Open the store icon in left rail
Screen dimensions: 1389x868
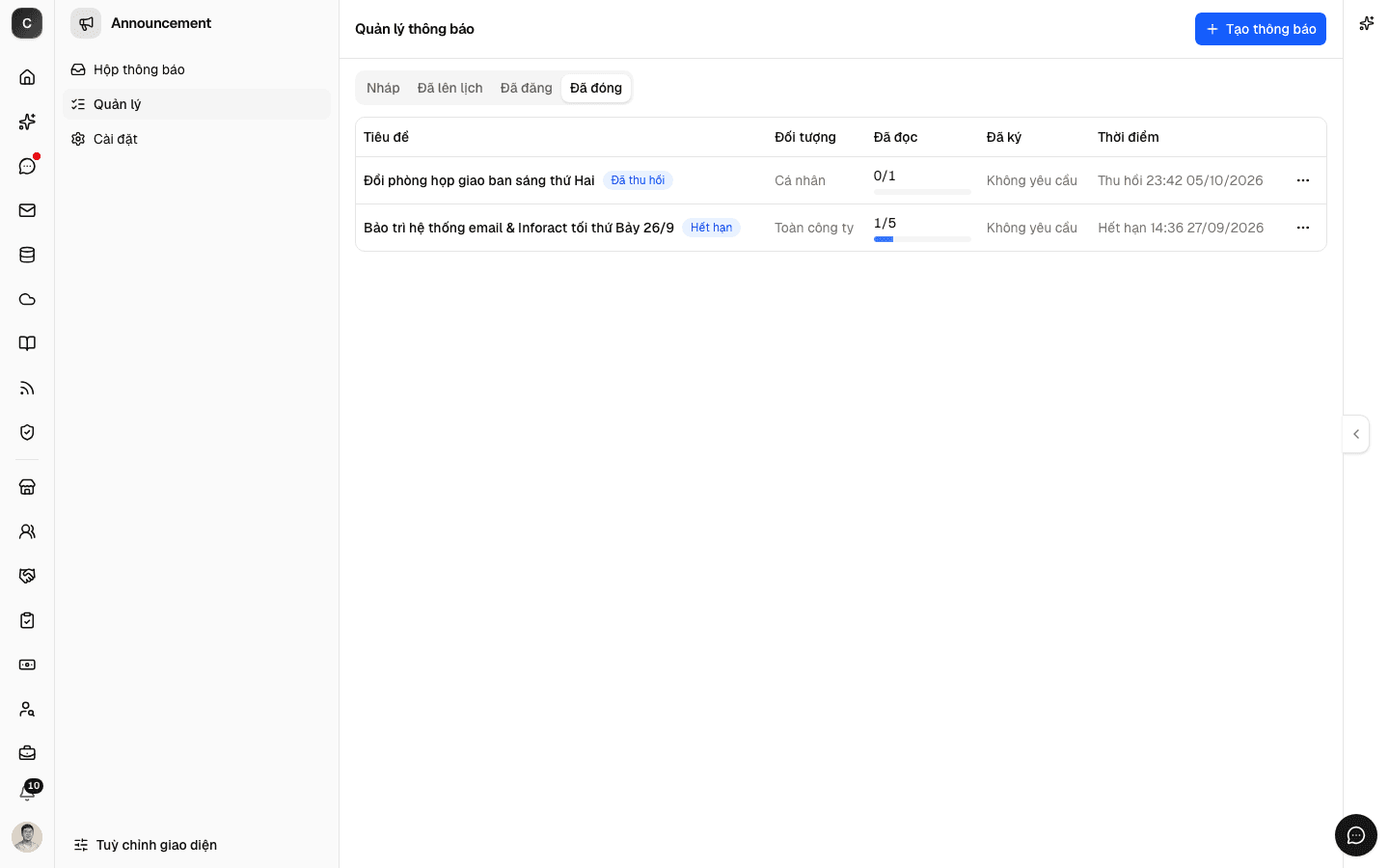[x=27, y=487]
